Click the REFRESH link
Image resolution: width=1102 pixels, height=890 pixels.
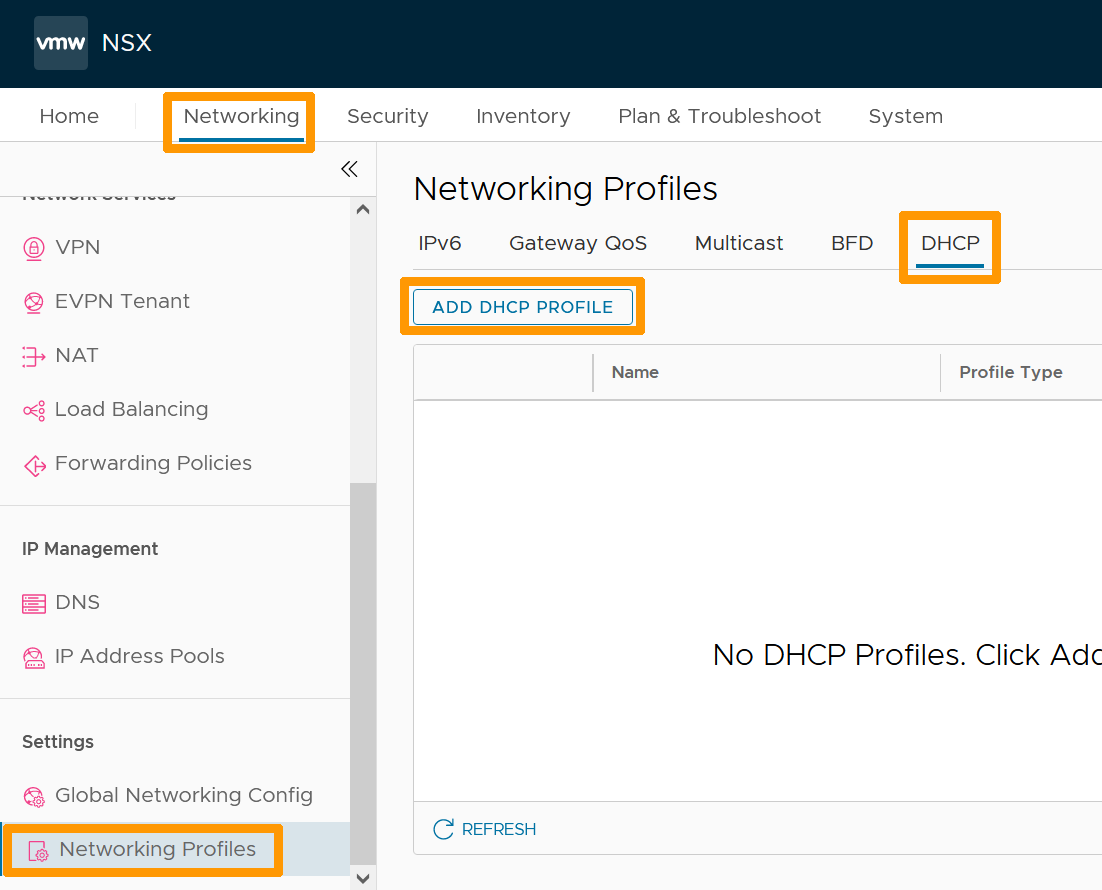pos(498,829)
